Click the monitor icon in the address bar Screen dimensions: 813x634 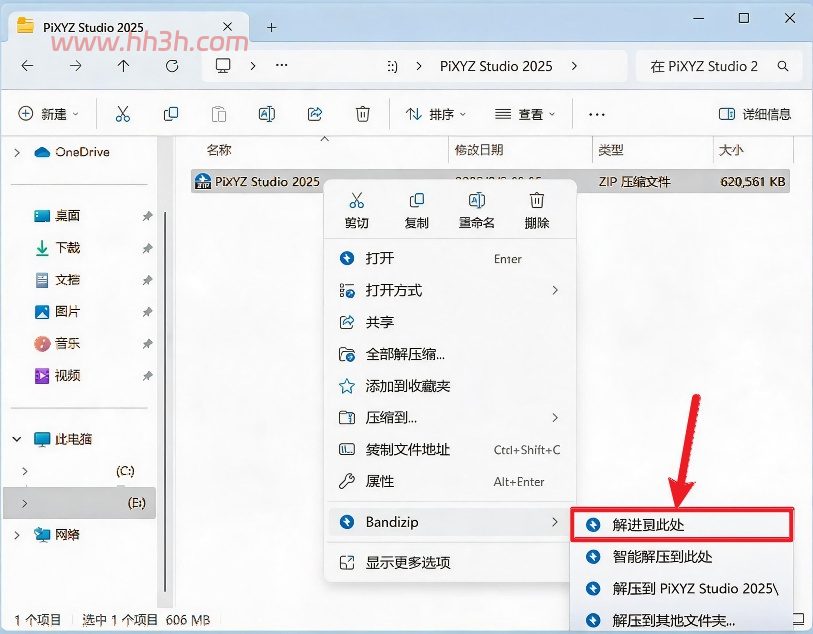pos(223,66)
